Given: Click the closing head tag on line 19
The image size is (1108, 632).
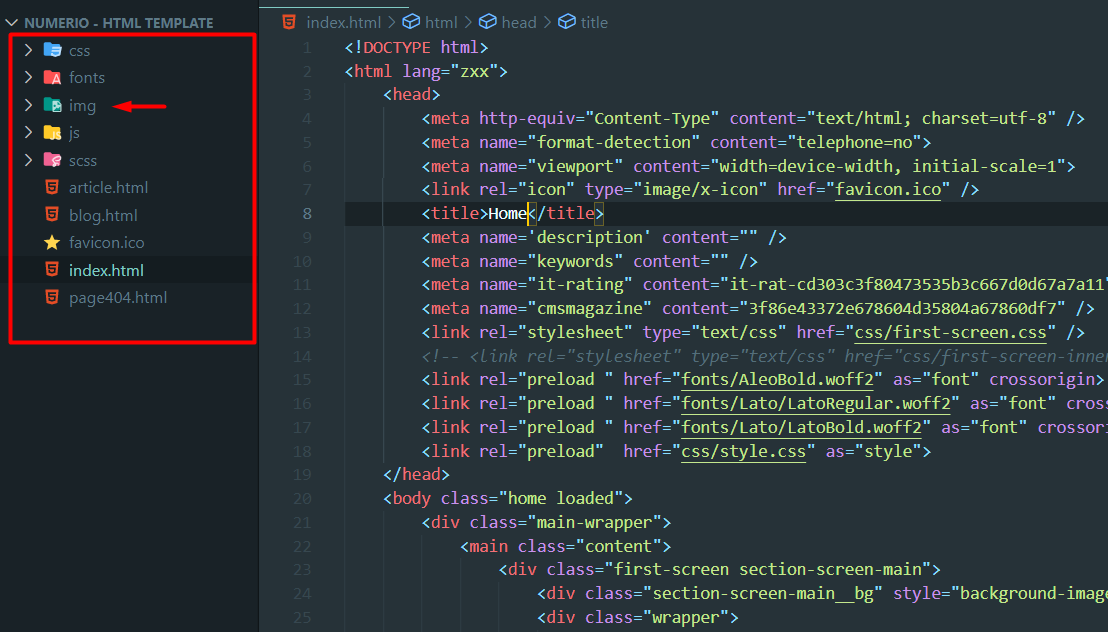Looking at the screenshot, I should 416,474.
